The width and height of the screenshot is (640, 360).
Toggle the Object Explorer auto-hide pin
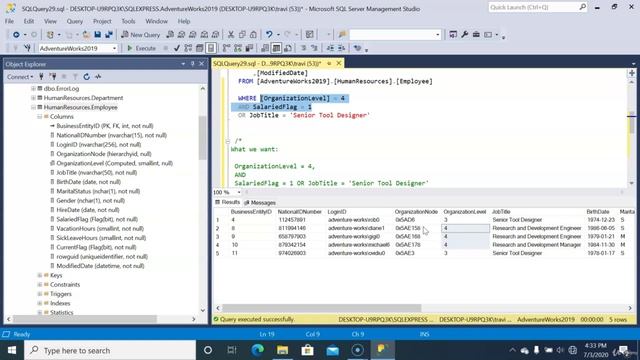[193, 64]
